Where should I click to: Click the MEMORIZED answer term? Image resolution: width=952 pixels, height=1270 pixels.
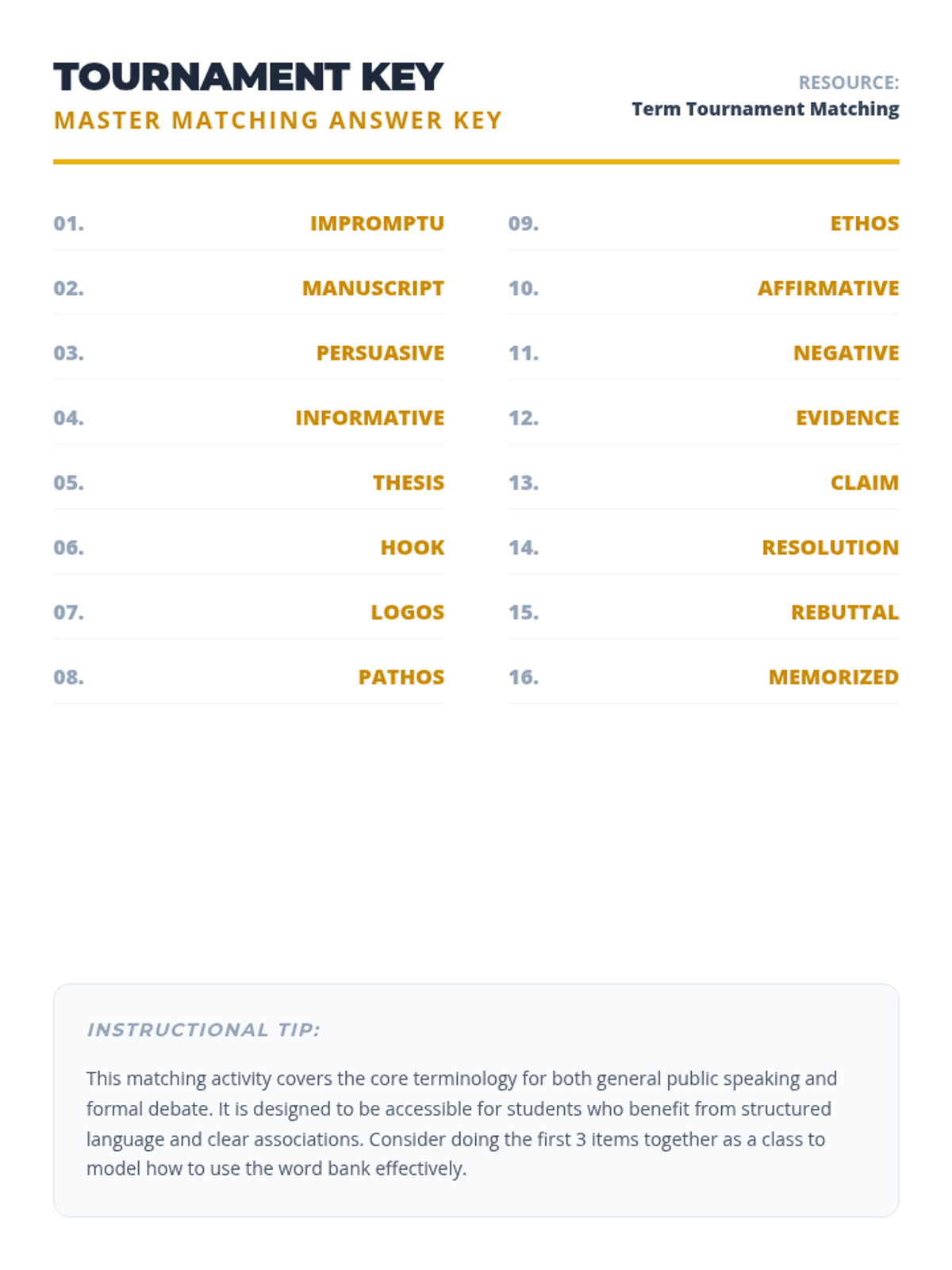834,677
